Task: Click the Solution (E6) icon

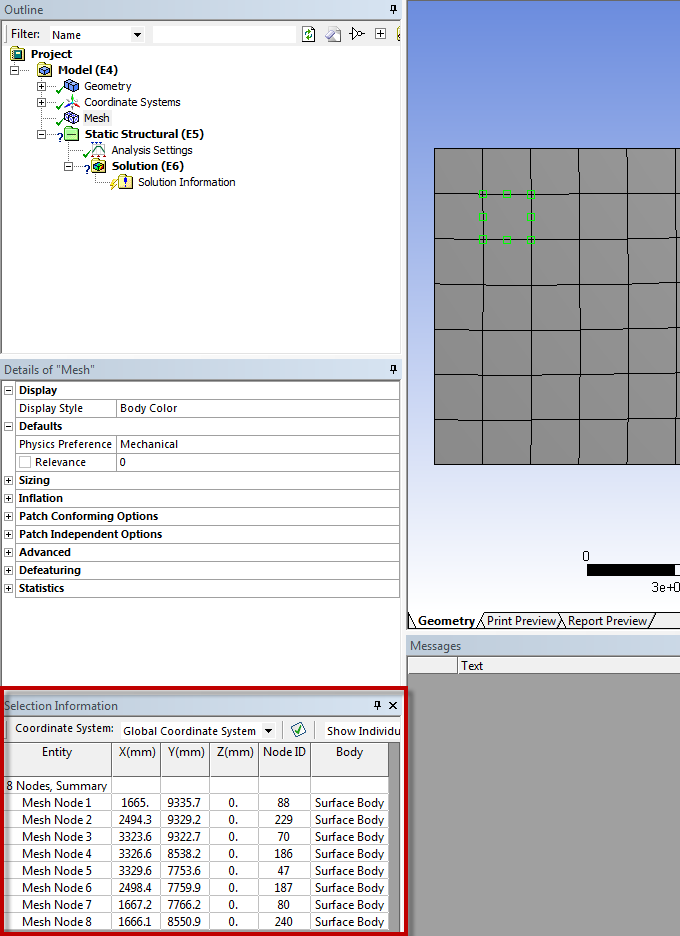Action: click(99, 166)
